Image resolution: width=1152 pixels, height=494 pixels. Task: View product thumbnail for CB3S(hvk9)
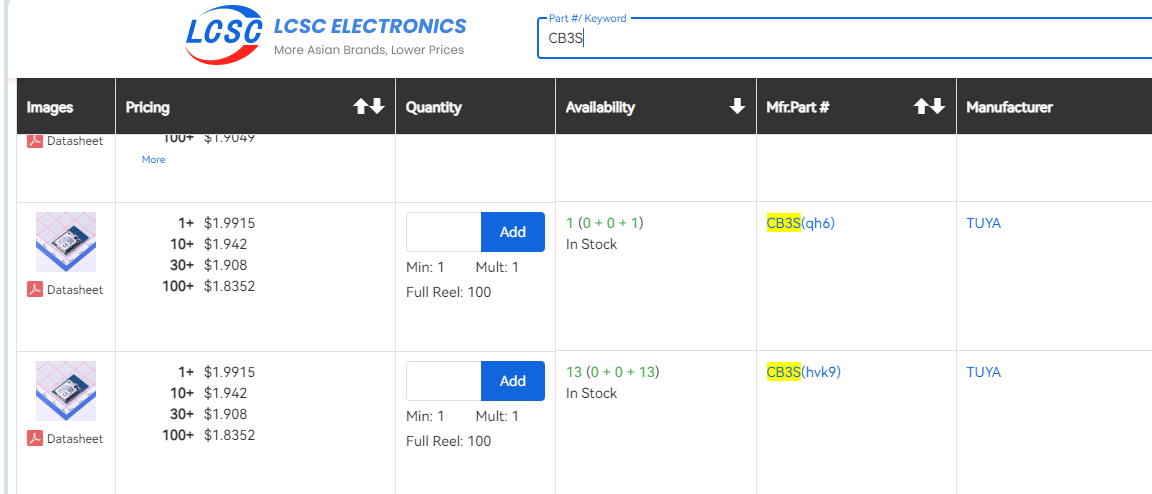point(65,390)
